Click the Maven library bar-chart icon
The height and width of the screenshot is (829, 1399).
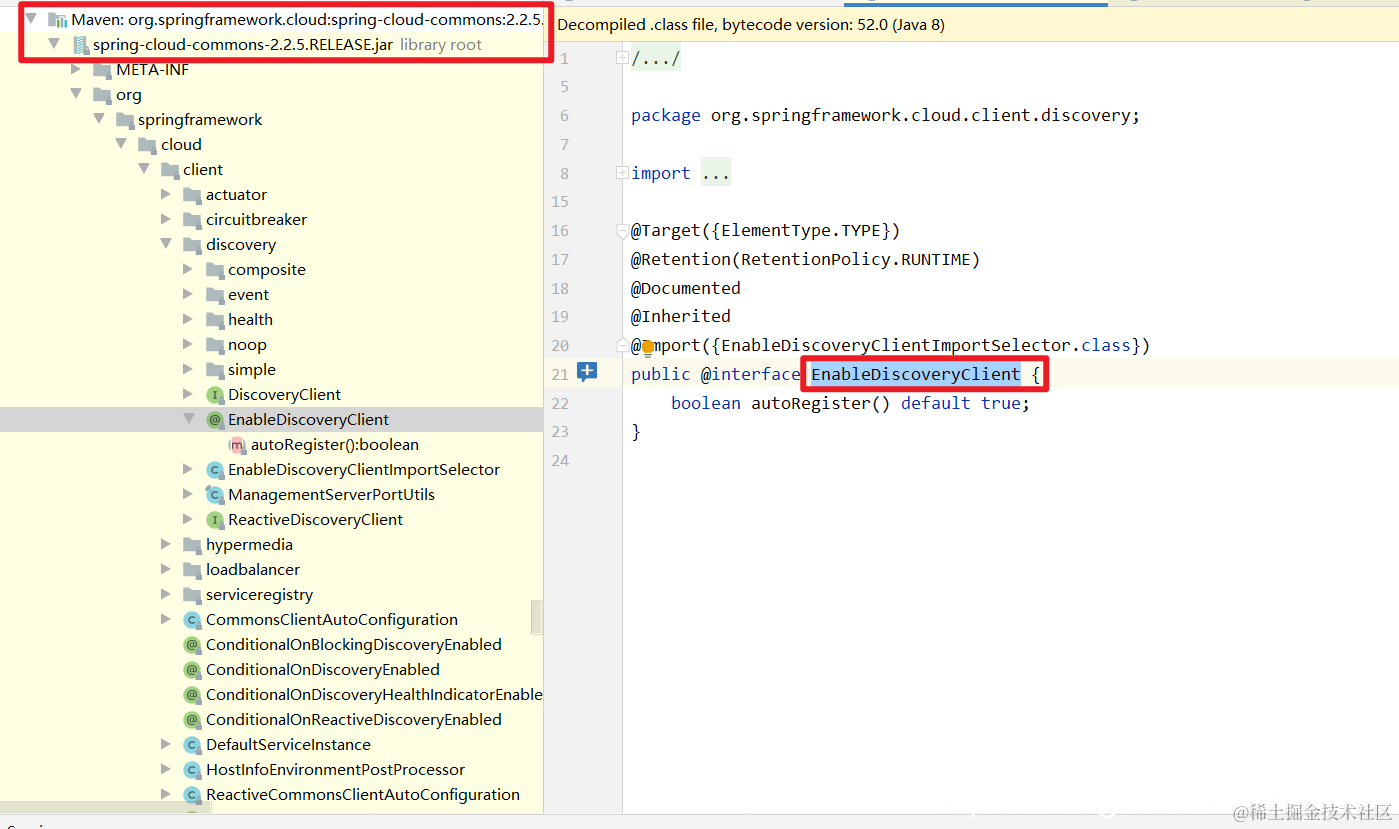57,20
